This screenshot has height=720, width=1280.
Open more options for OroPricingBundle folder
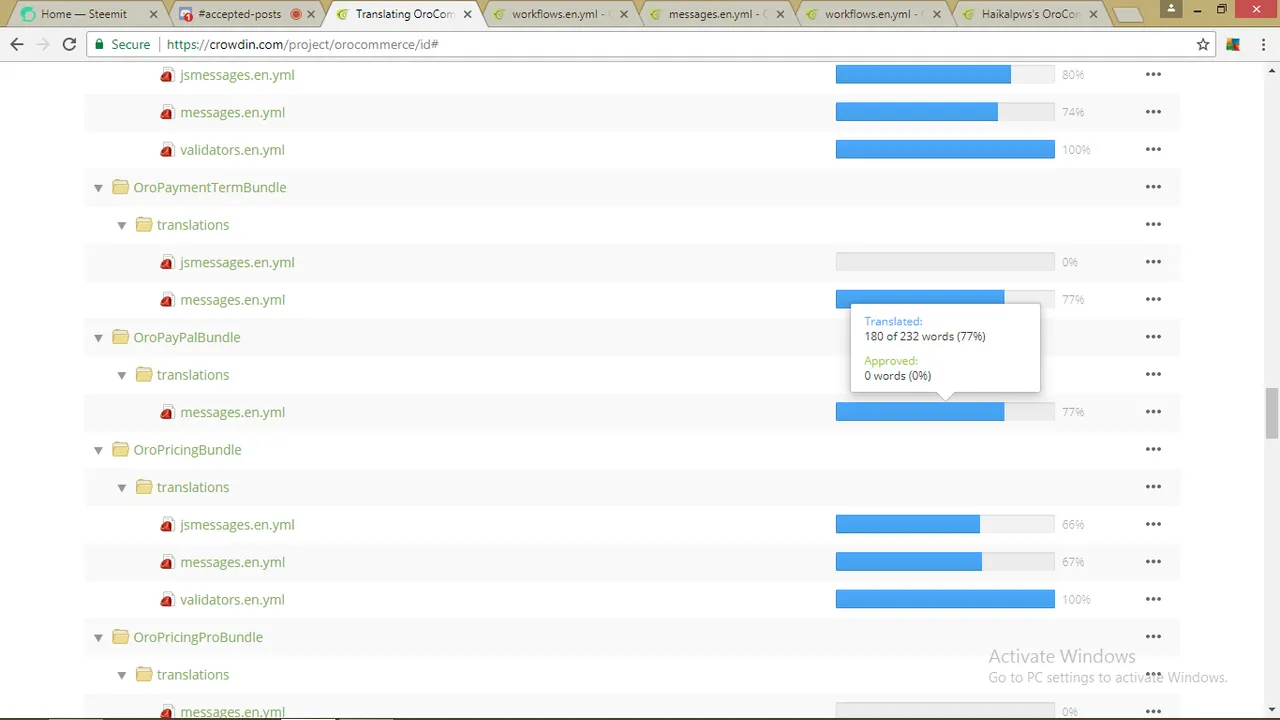[1153, 450]
